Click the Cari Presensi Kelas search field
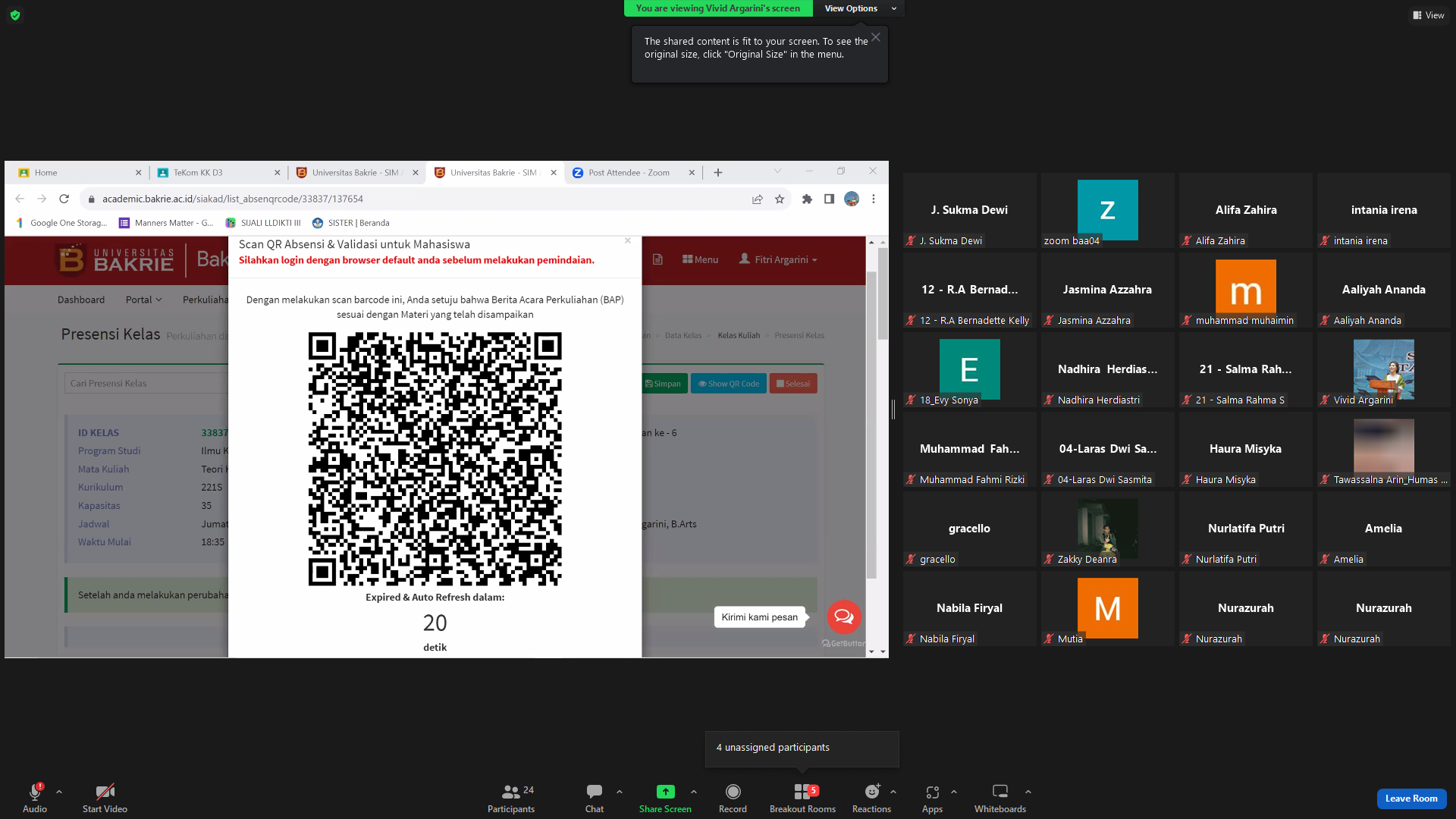The image size is (1456, 819). pyautogui.click(x=146, y=383)
